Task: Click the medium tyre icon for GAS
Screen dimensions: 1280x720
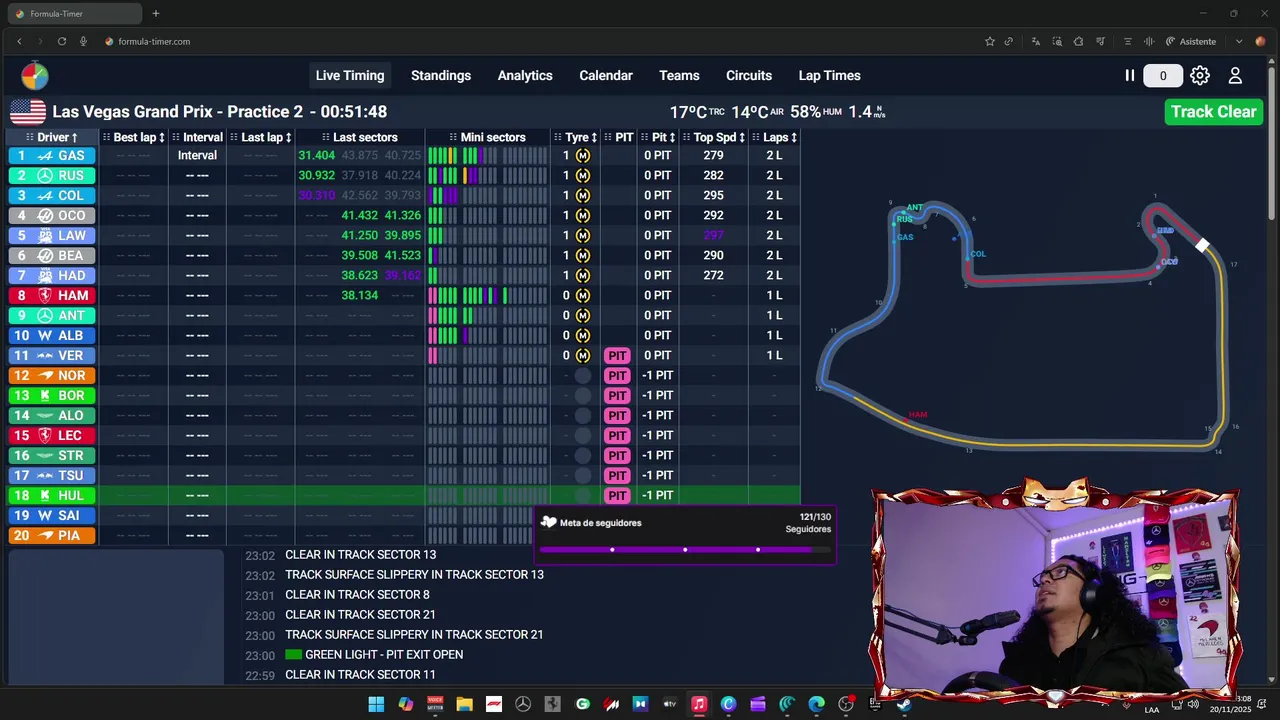Action: click(583, 155)
